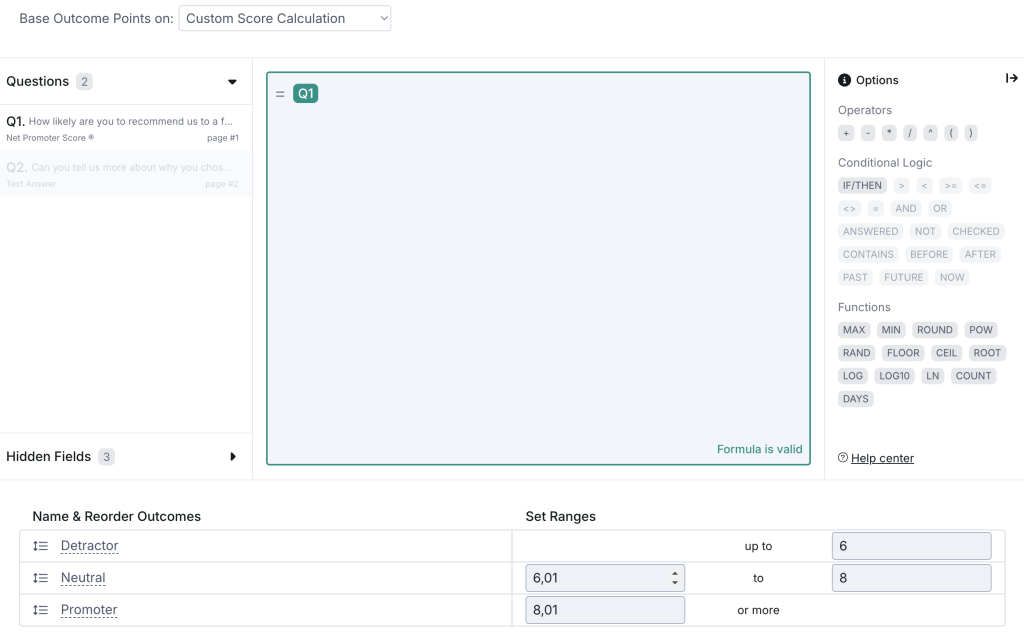Click the 'Formula is valid' status text
This screenshot has width=1024, height=633.
pos(760,449)
